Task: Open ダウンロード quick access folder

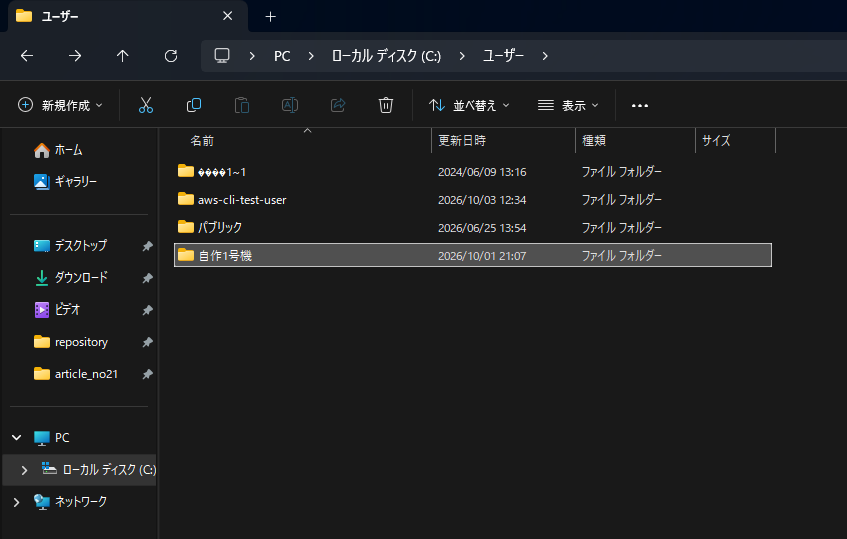Action: (x=81, y=277)
